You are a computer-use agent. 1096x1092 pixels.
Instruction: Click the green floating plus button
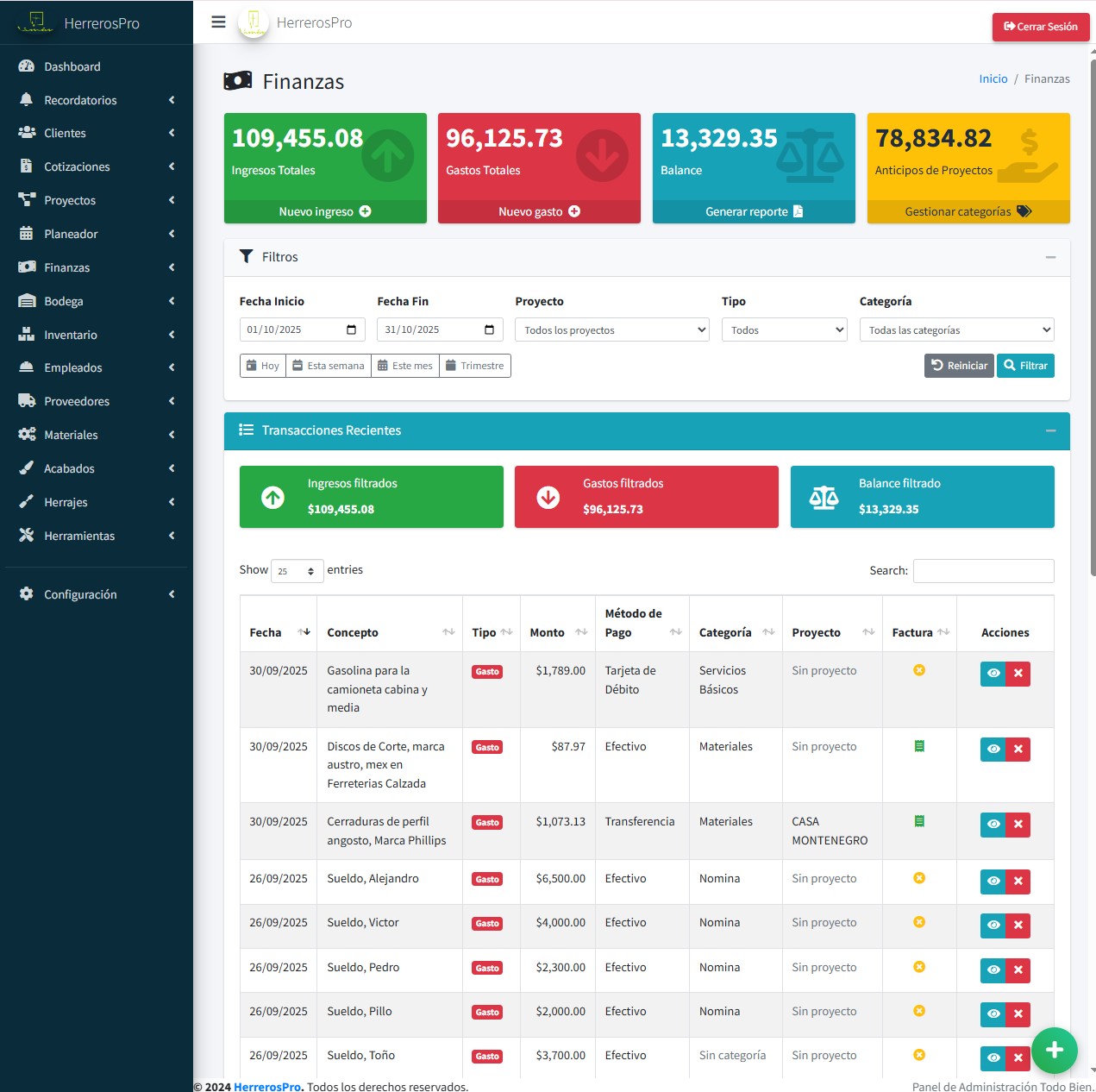click(1054, 1050)
